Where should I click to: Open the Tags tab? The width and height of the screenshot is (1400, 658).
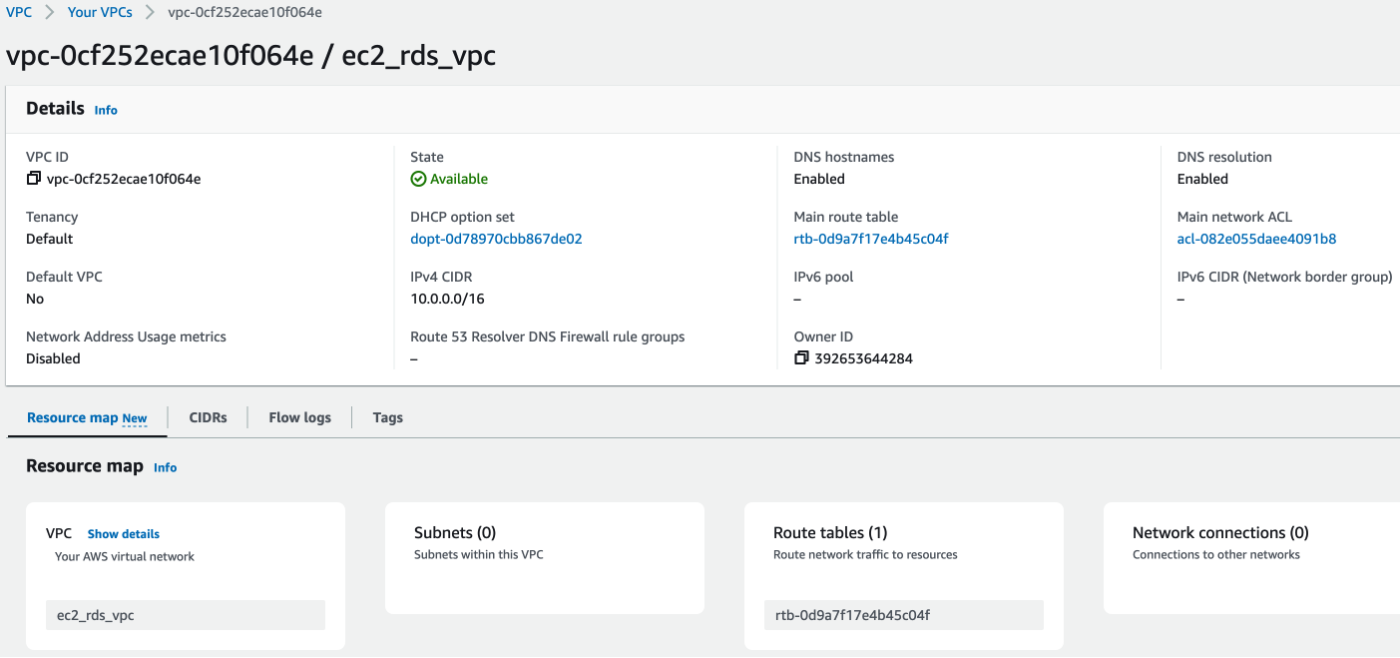pyautogui.click(x=387, y=418)
